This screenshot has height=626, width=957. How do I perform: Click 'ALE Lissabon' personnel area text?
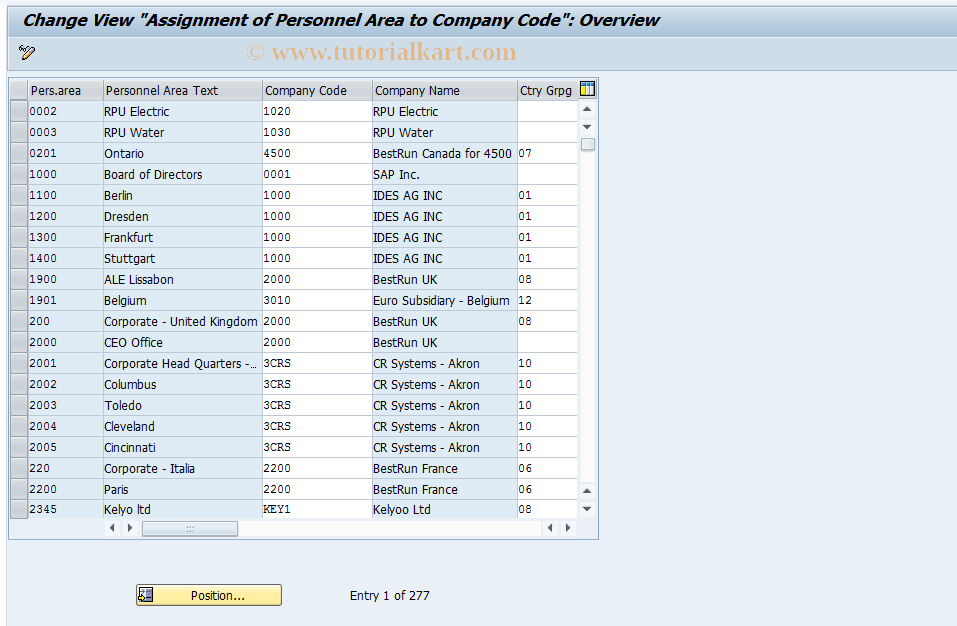139,279
